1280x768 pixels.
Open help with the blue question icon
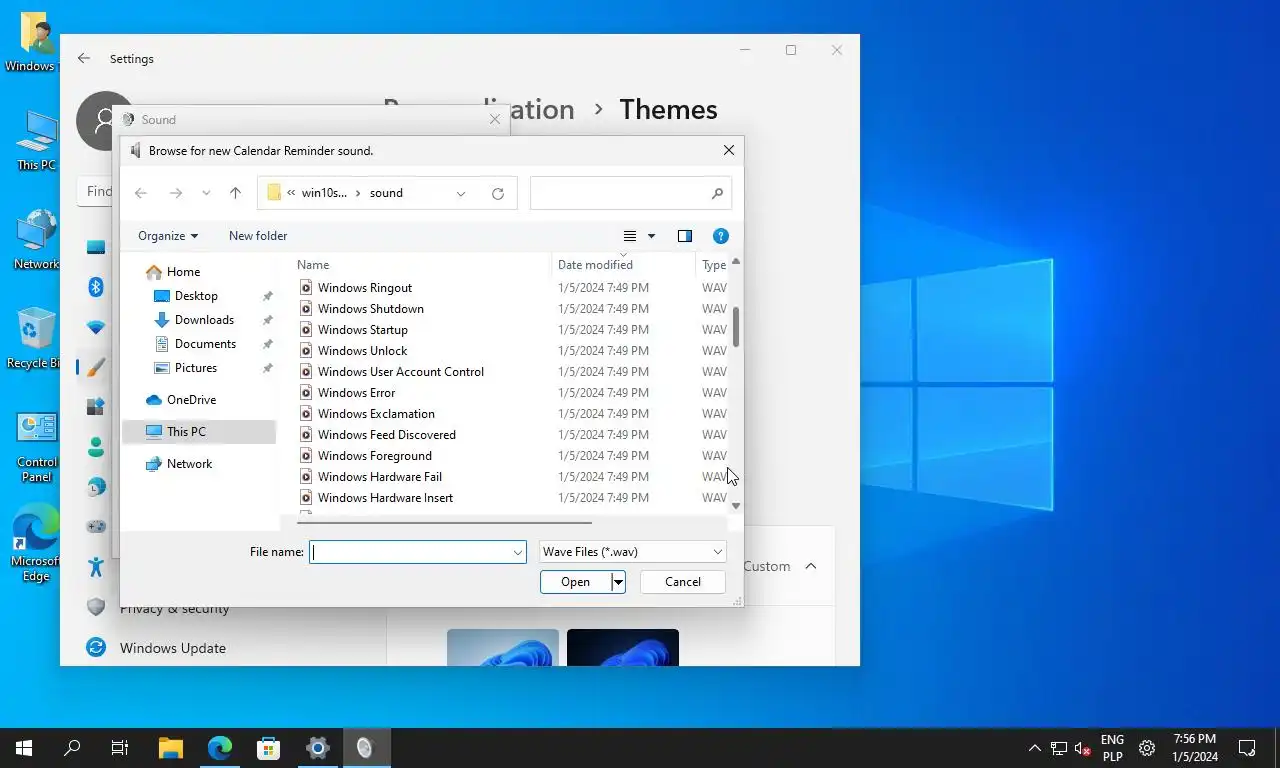720,236
